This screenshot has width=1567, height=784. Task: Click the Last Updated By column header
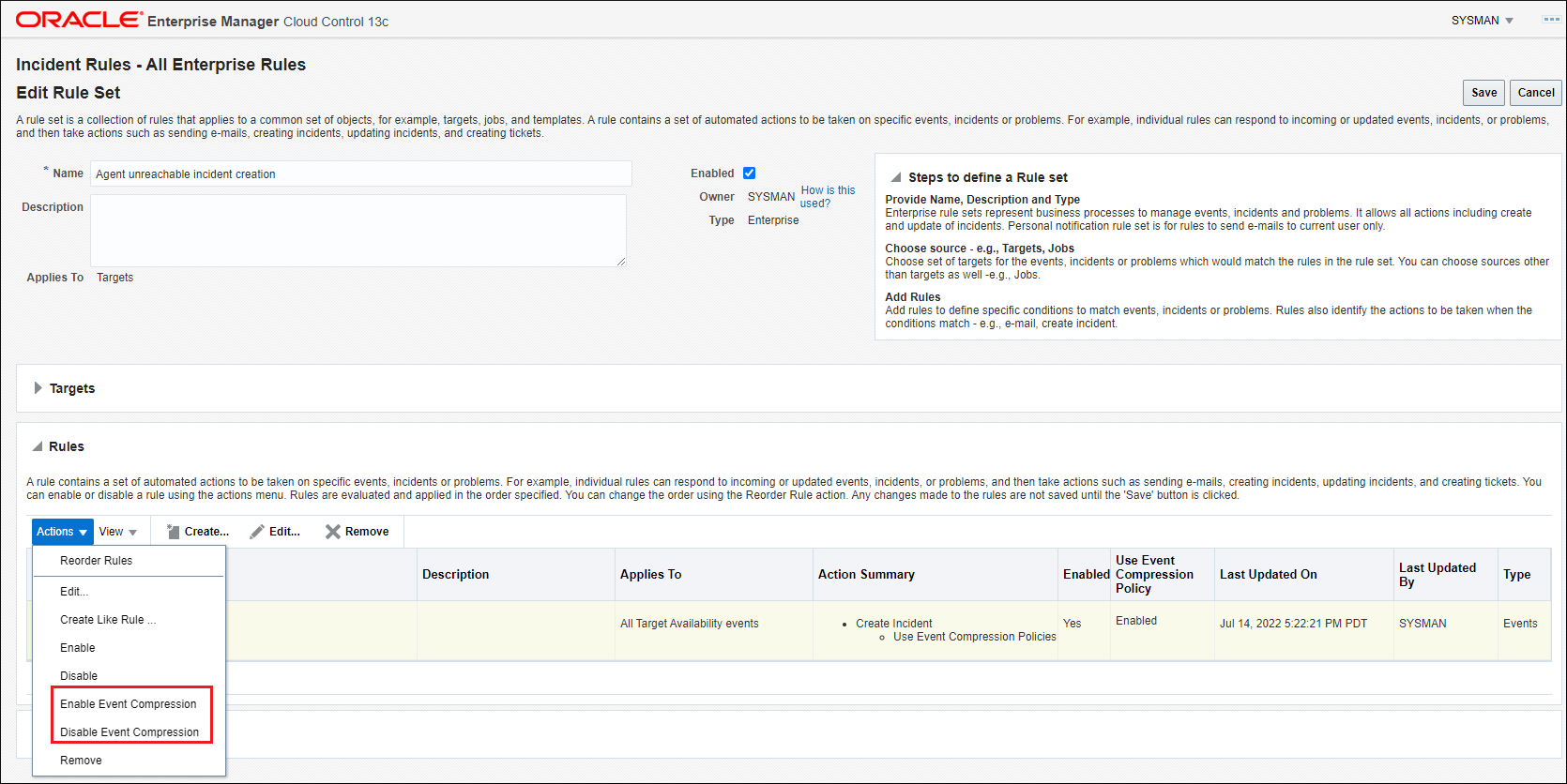pos(1446,575)
